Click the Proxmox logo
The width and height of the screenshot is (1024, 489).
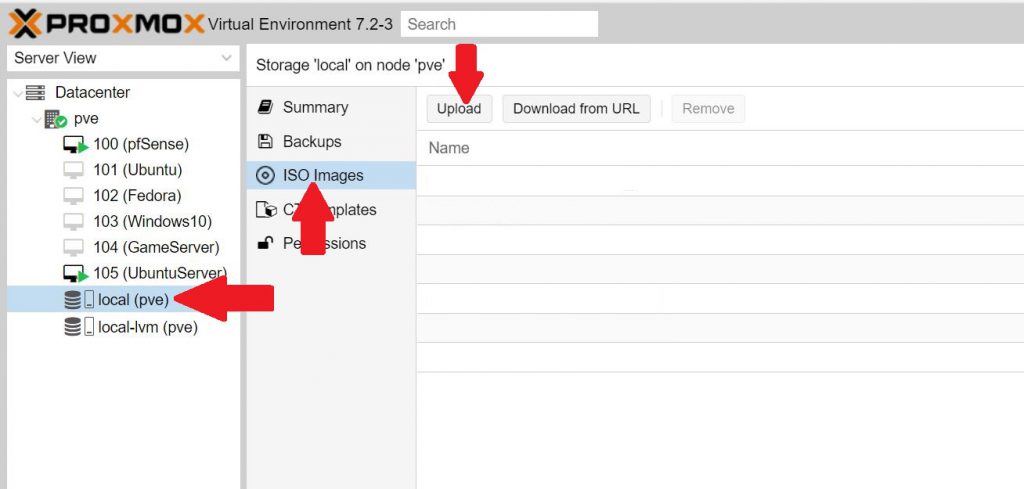[106, 24]
